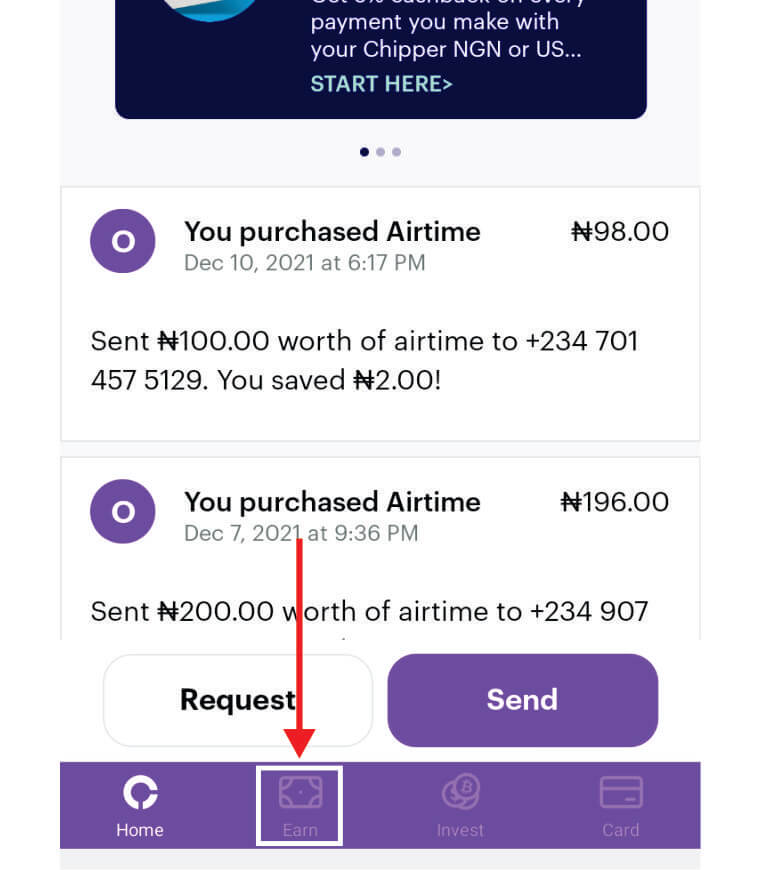Tap the ₦98.00 transaction amount
760x870 pixels.
pos(619,232)
